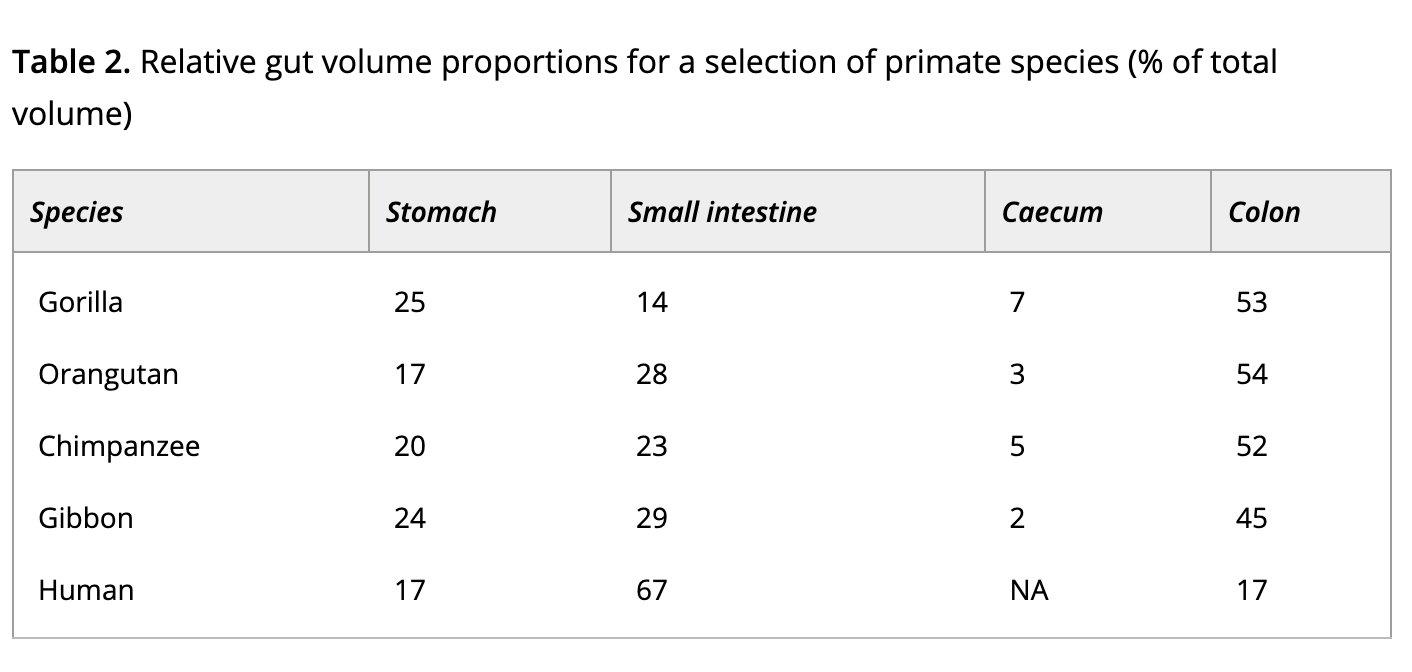This screenshot has width=1412, height=672.
Task: Select the NA cell in Human row
Action: [1029, 590]
